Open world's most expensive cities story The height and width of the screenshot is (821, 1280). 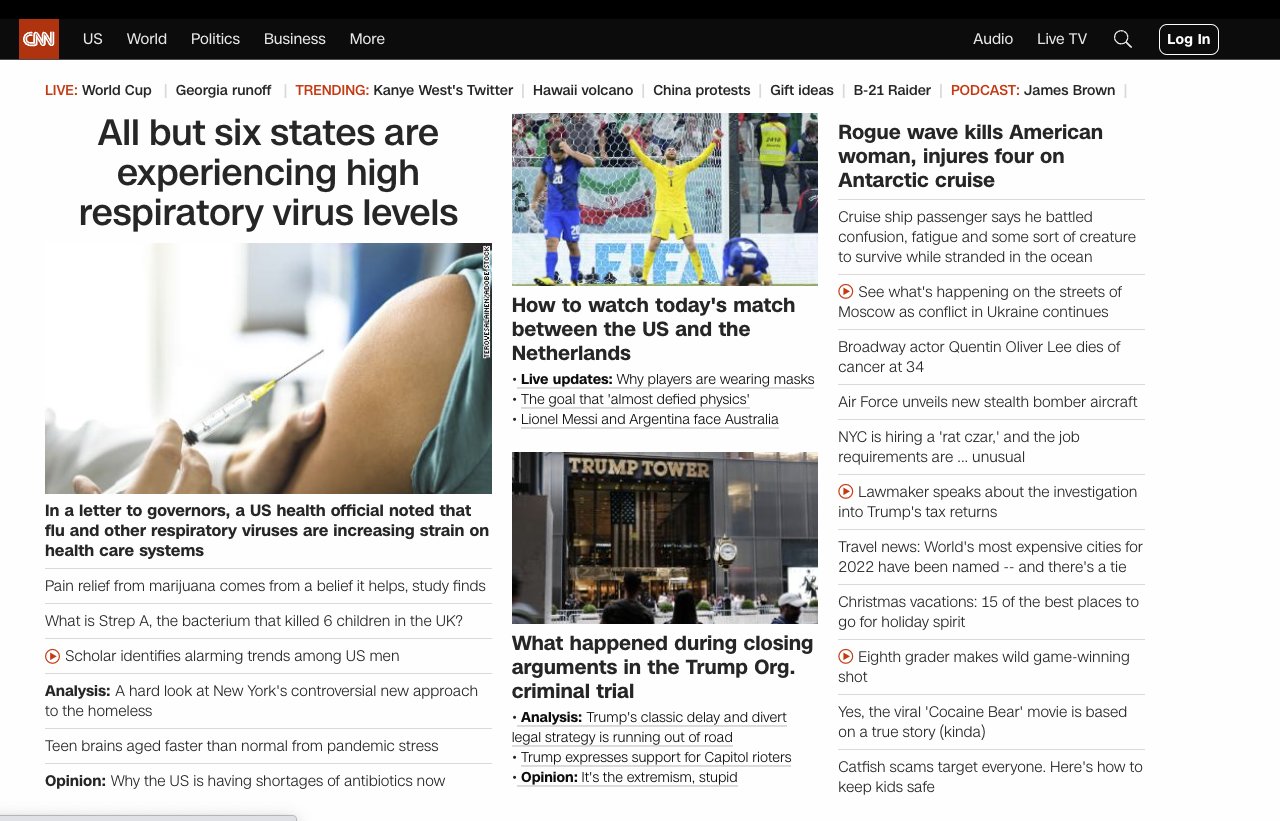point(990,557)
